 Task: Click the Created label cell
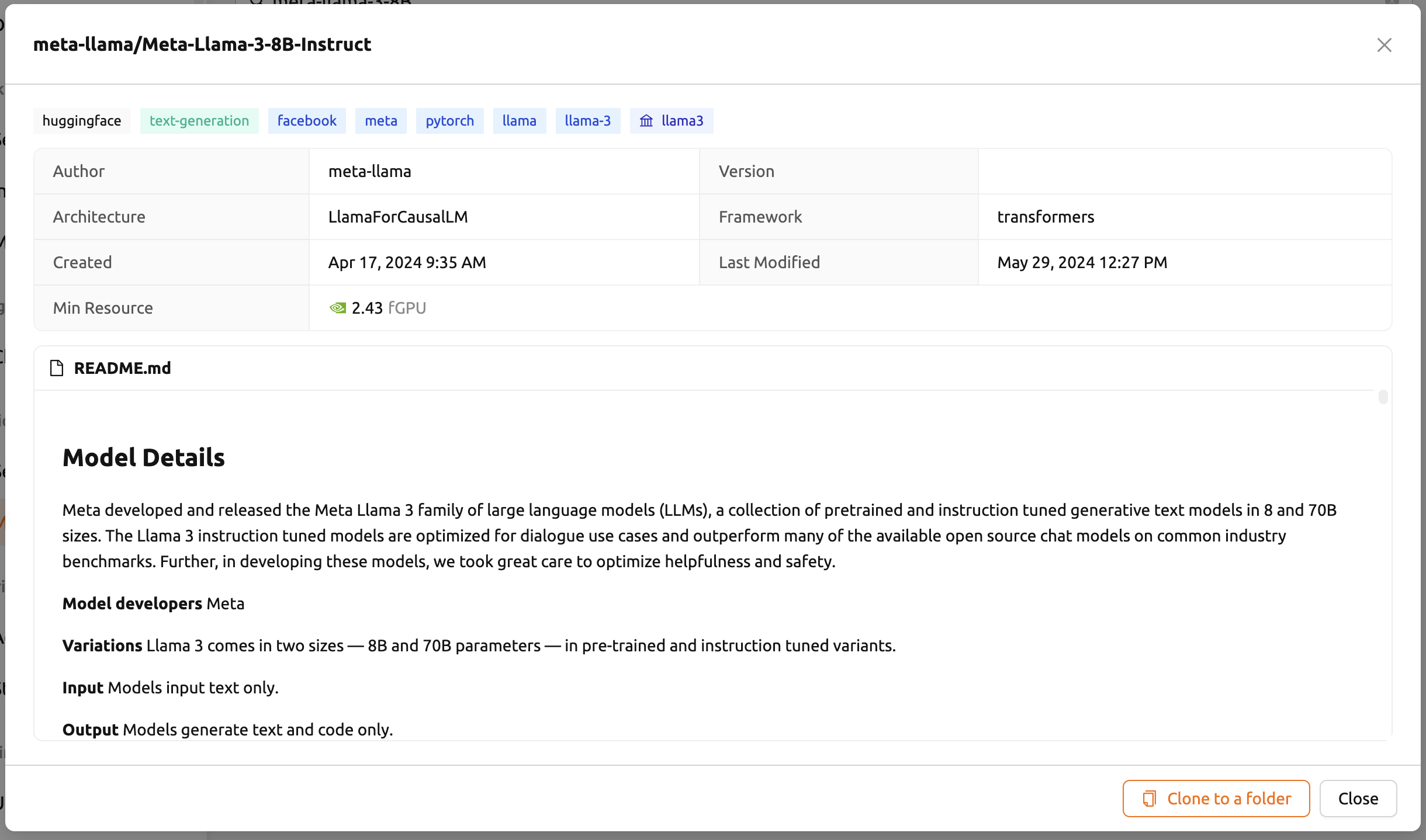click(172, 262)
